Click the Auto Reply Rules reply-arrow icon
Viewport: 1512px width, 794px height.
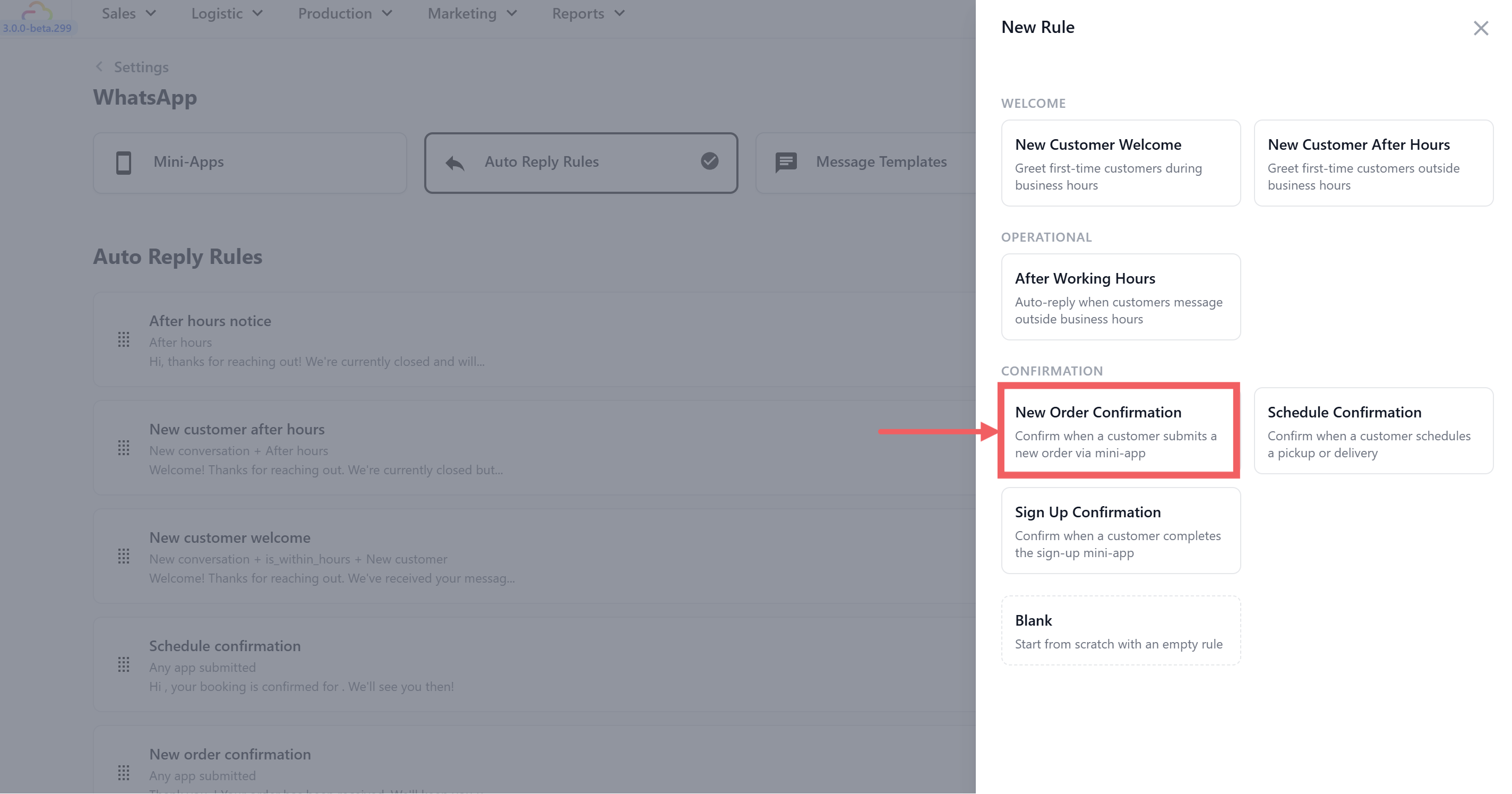454,163
